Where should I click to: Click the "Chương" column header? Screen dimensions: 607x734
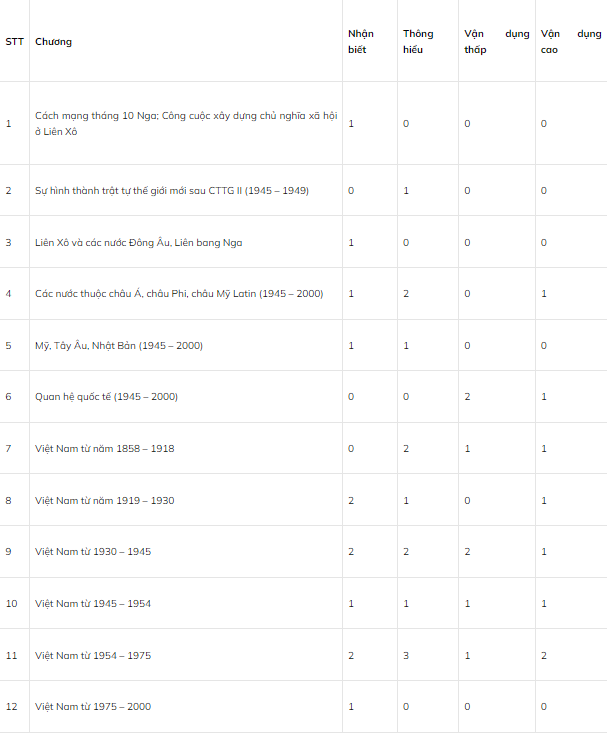pyautogui.click(x=54, y=42)
